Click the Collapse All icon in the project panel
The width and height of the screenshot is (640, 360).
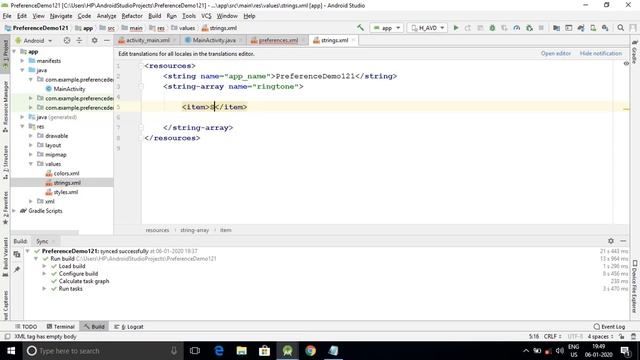tap(79, 40)
